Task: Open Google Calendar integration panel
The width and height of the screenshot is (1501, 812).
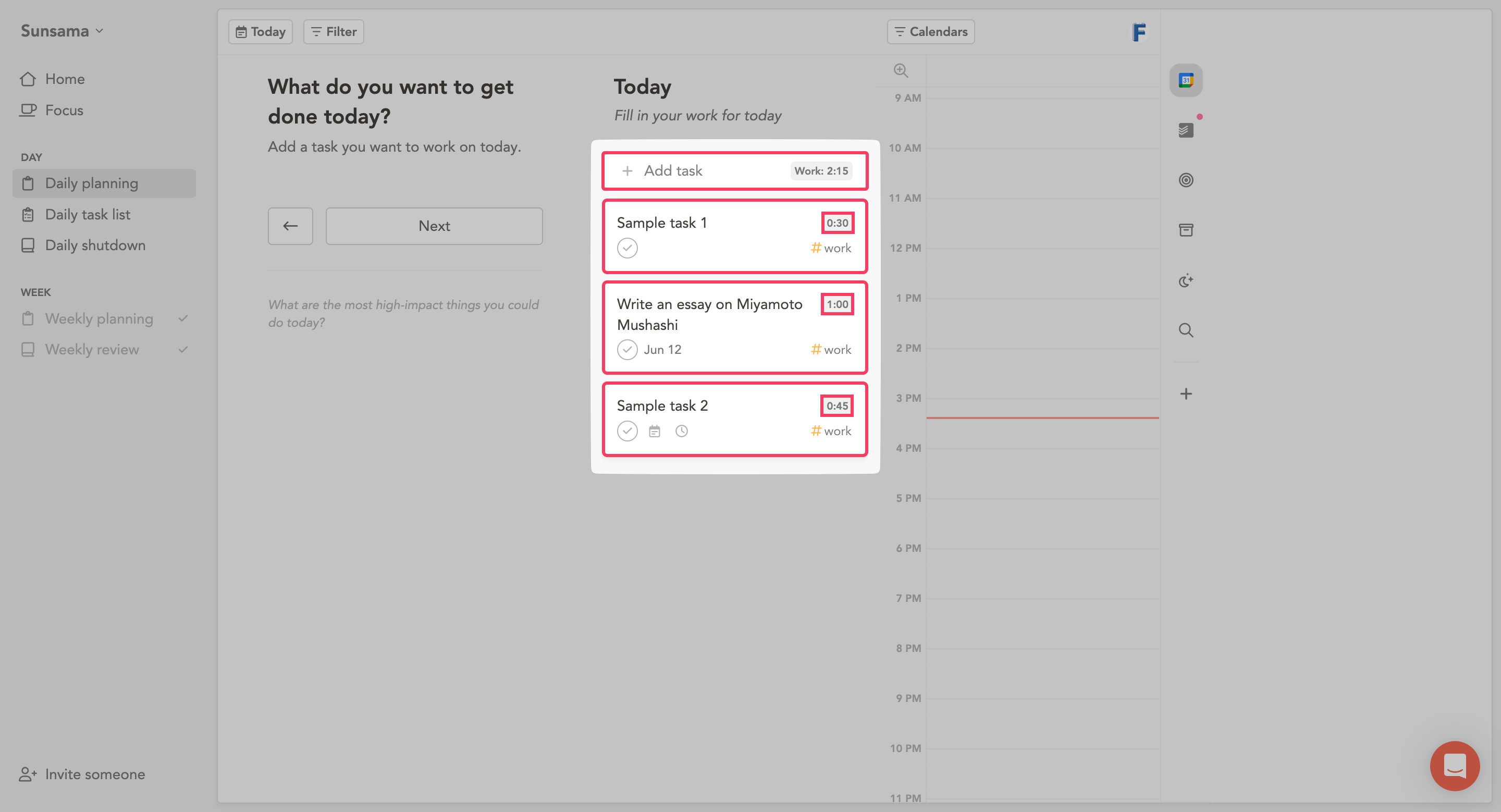Action: point(1186,80)
